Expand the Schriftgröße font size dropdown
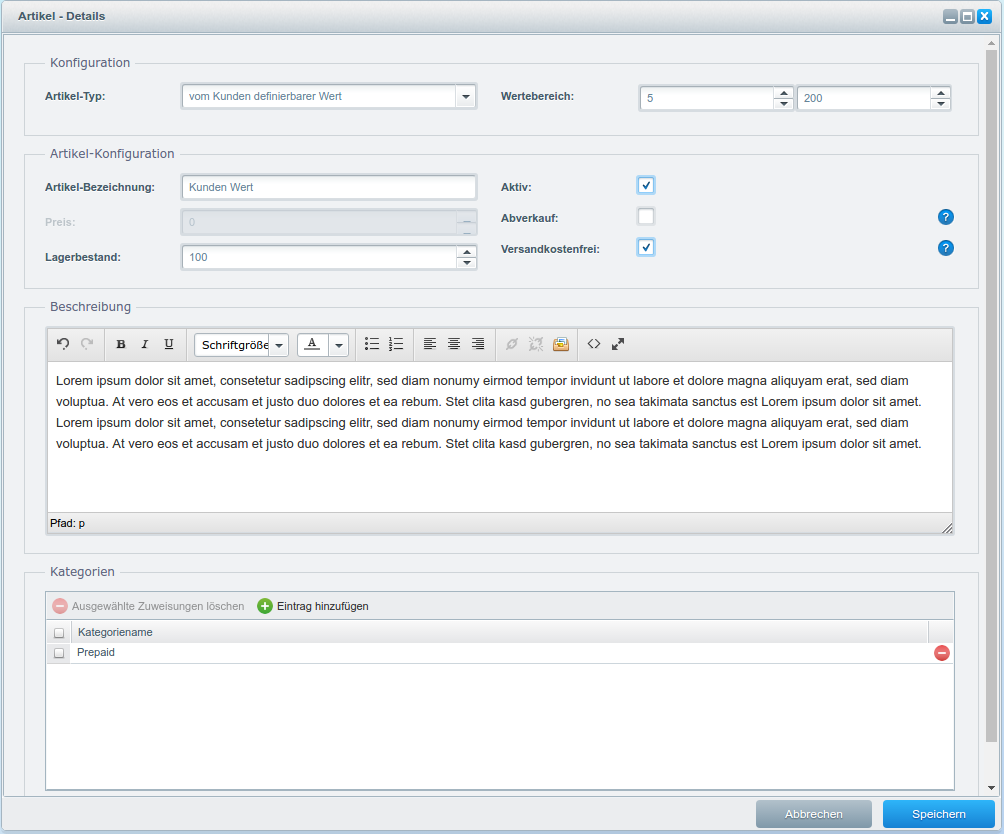 click(279, 345)
